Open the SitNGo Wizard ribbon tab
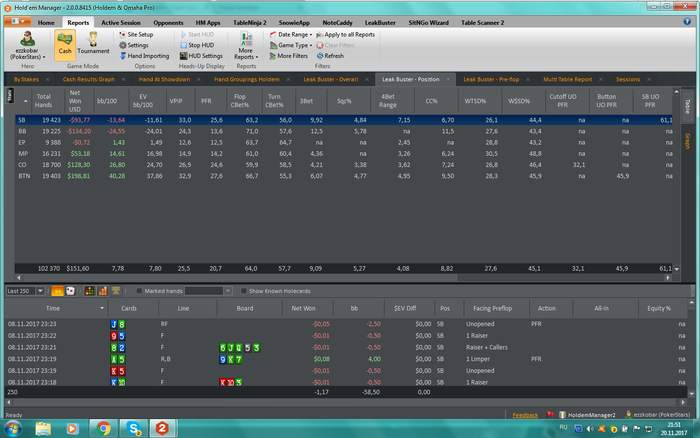 [x=429, y=22]
